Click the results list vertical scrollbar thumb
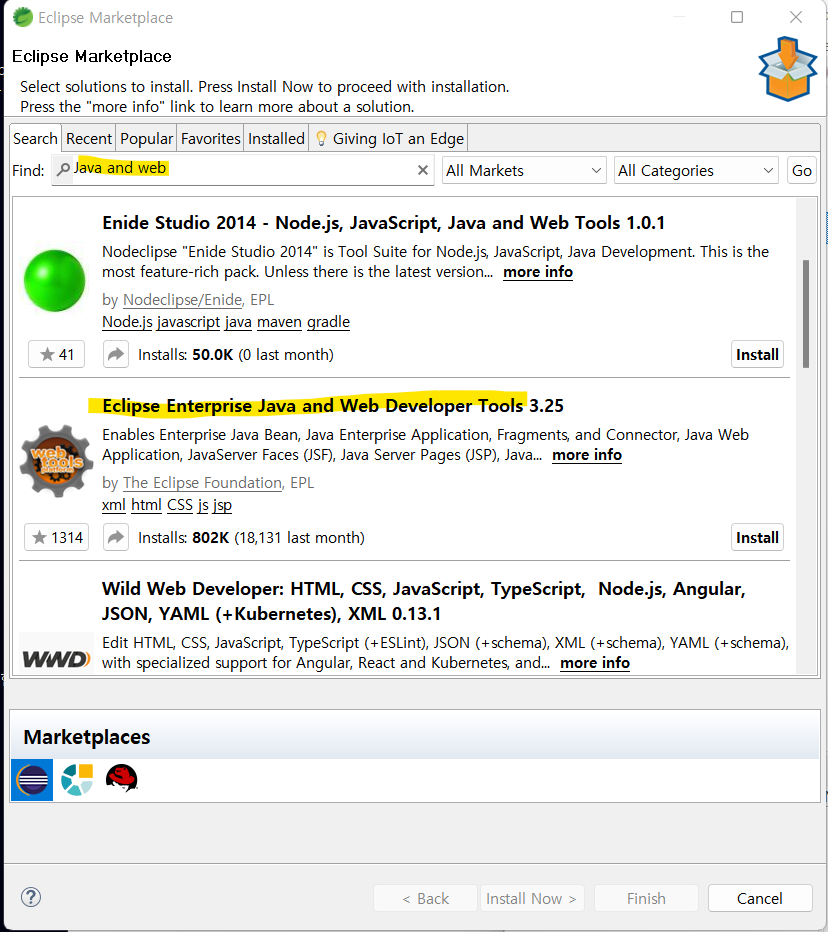The image size is (828, 932). tap(805, 314)
